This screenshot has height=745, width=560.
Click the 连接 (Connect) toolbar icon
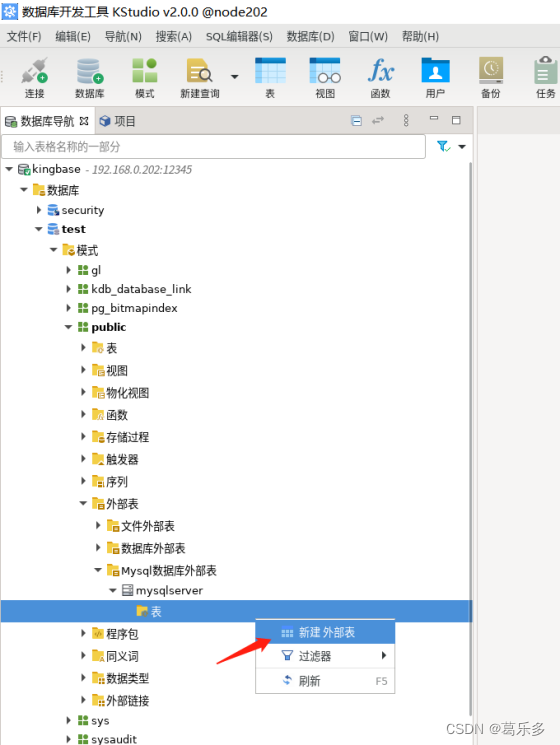(x=35, y=78)
